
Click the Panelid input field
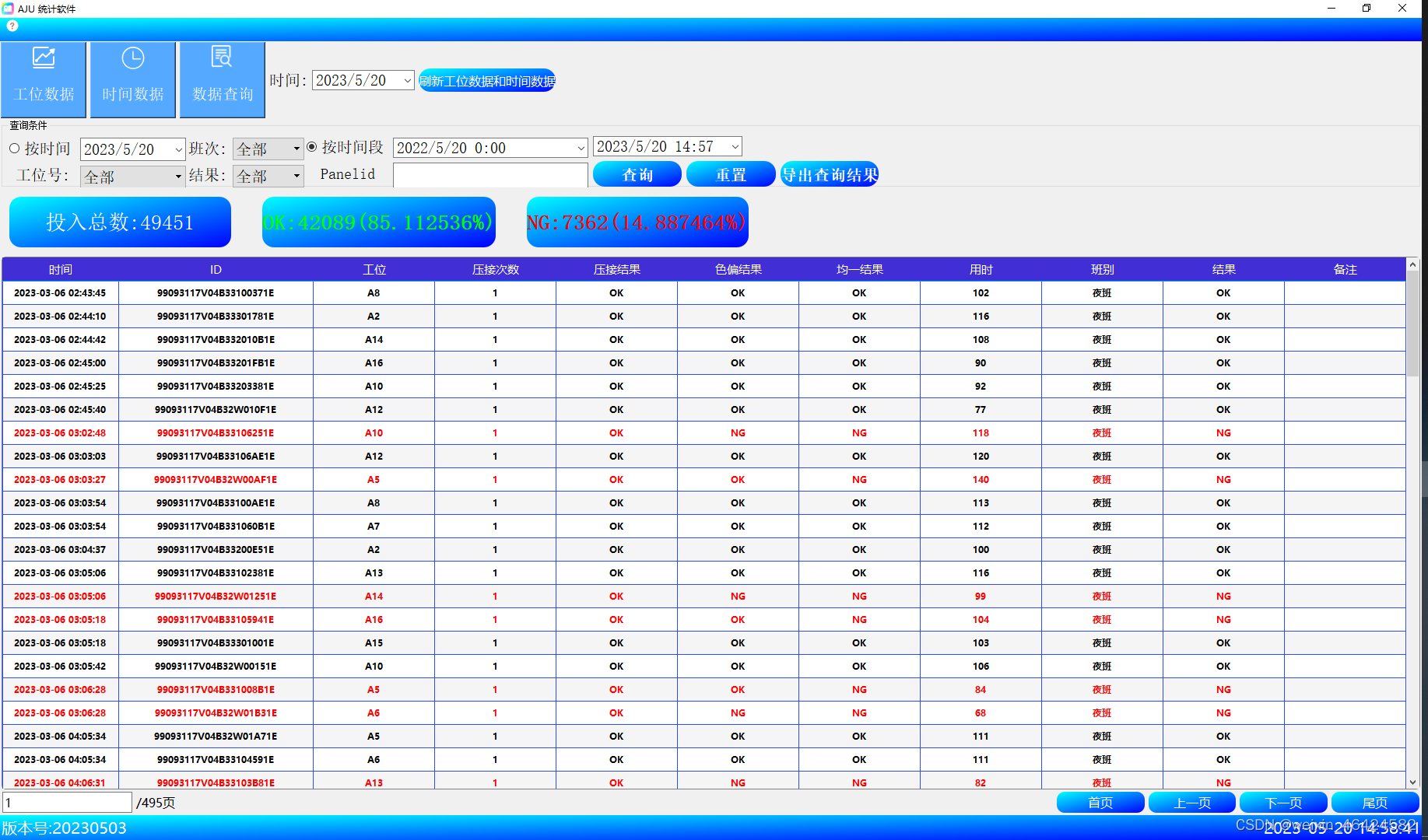pos(490,175)
